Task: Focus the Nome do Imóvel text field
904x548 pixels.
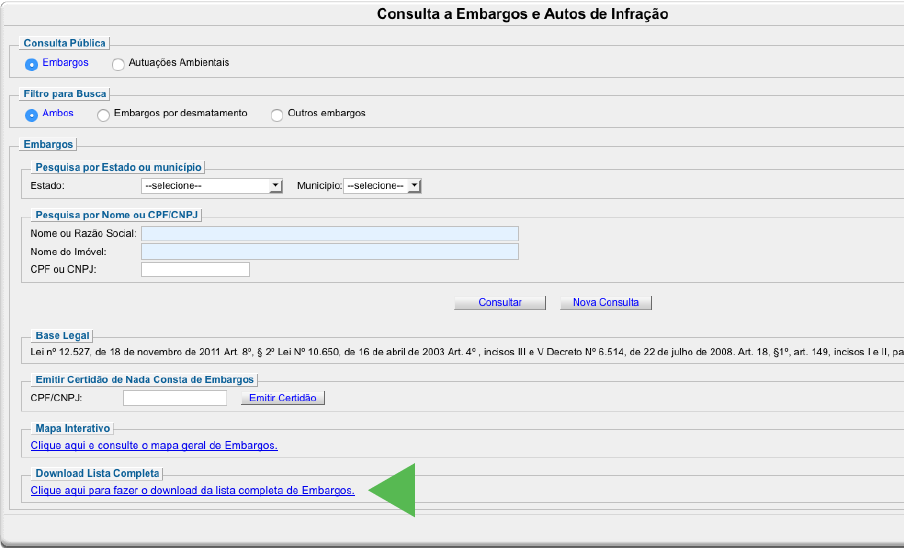Action: click(330, 252)
